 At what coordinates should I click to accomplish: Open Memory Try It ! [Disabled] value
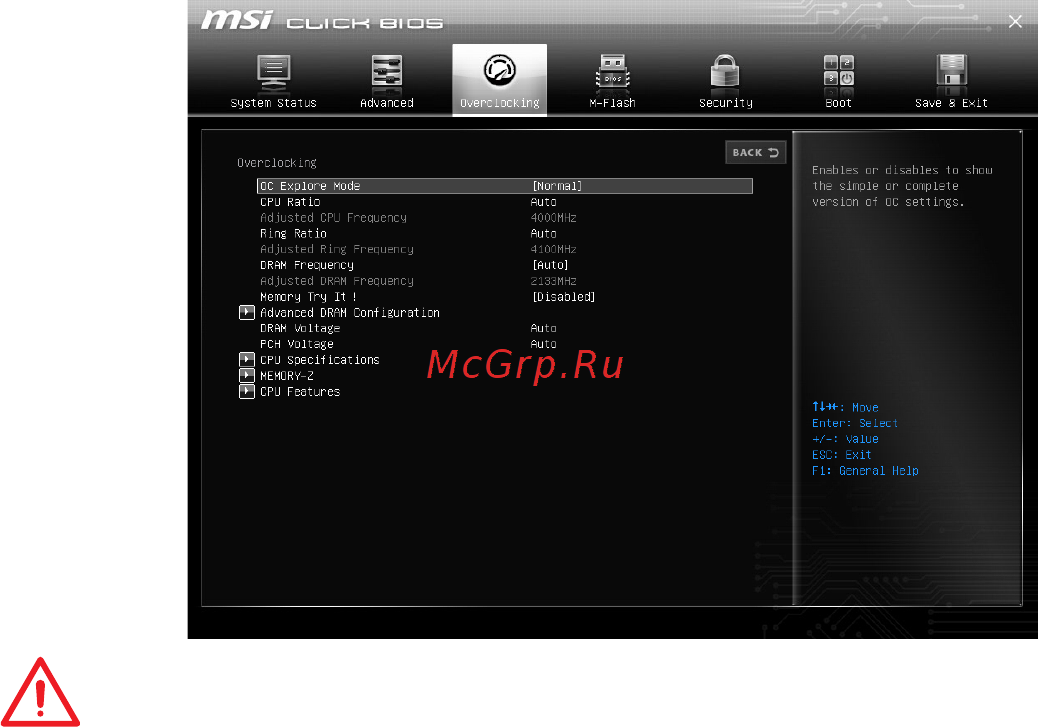pos(563,297)
